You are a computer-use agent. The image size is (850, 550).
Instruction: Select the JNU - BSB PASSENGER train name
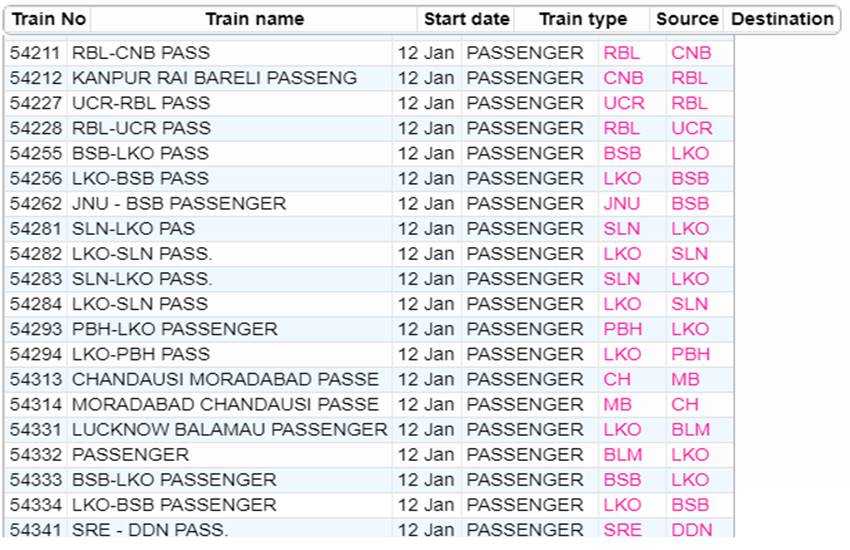pos(179,204)
